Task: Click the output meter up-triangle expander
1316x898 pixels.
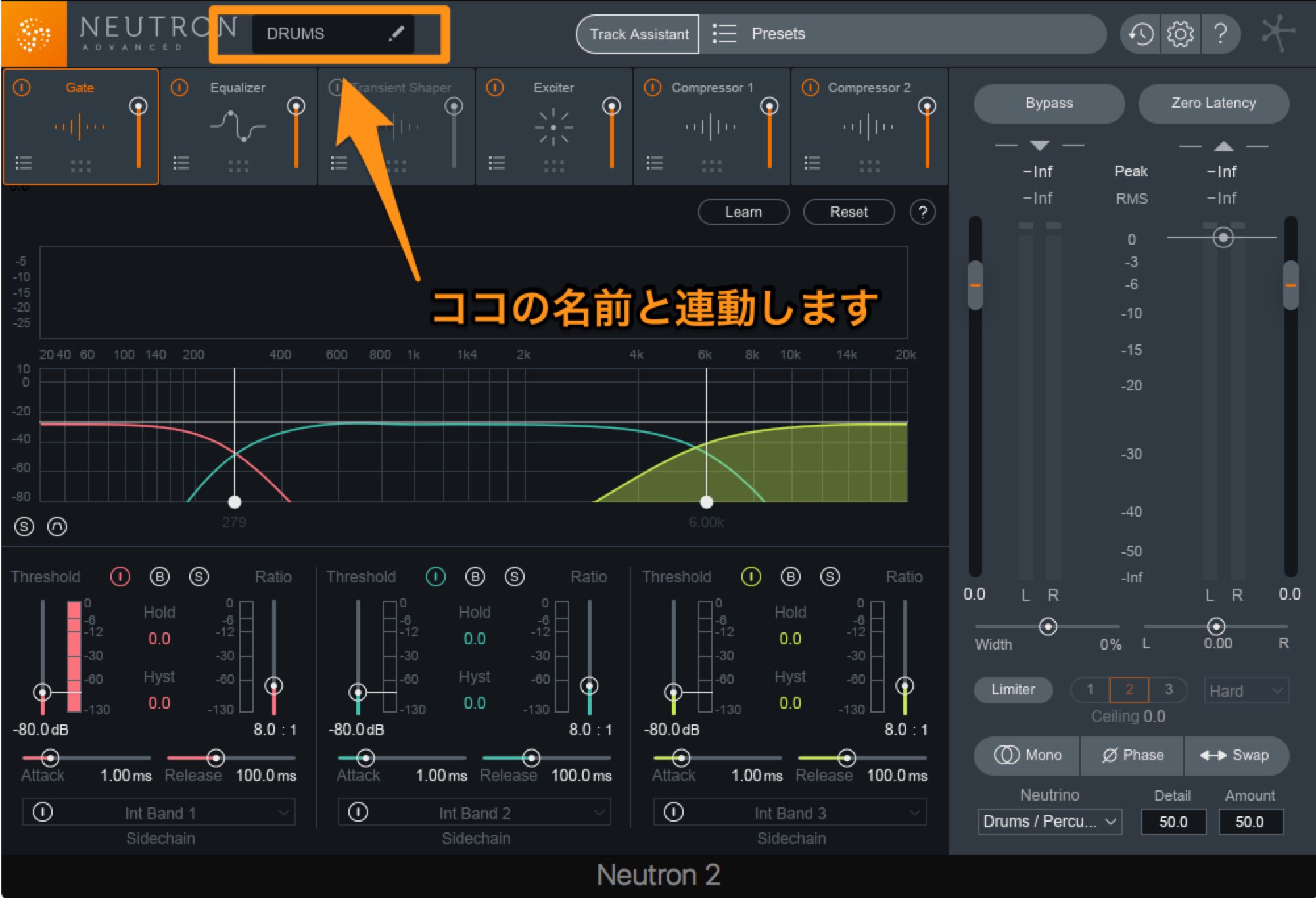Action: click(1223, 145)
